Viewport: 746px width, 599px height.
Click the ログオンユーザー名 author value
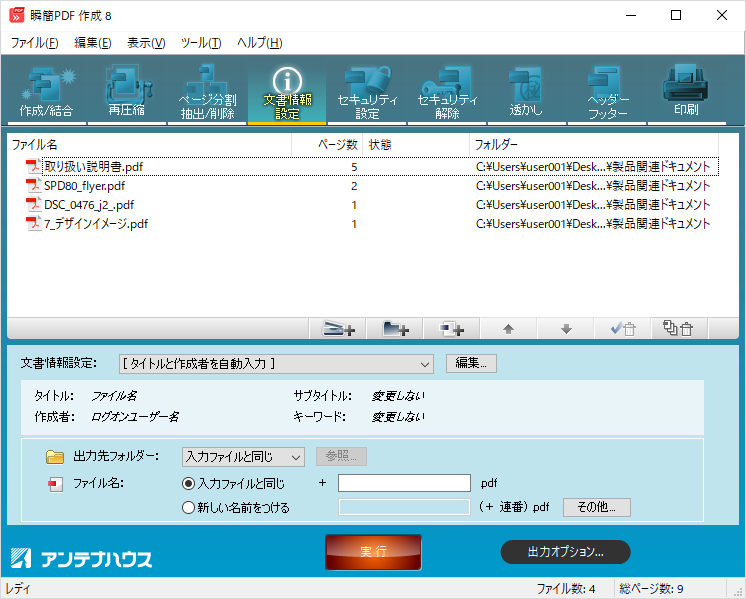pyautogui.click(x=135, y=417)
